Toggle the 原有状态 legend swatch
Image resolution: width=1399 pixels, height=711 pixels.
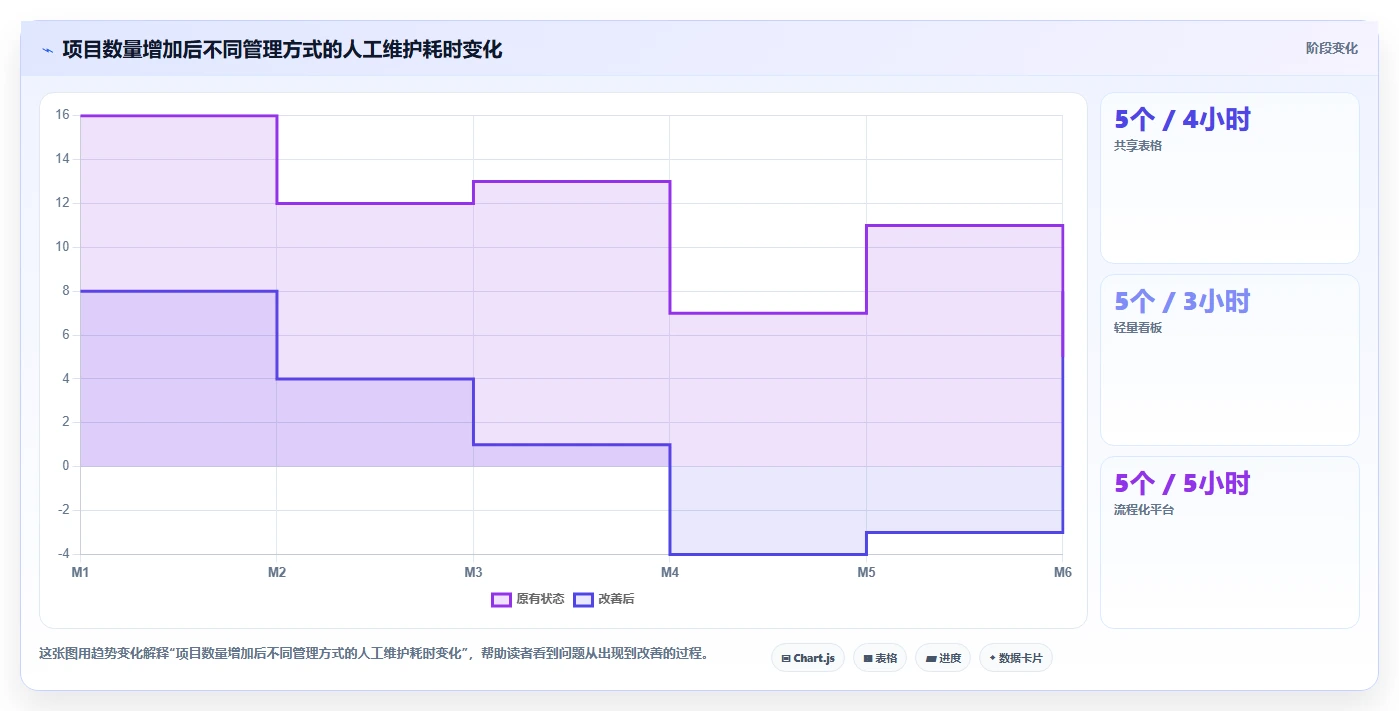(501, 599)
